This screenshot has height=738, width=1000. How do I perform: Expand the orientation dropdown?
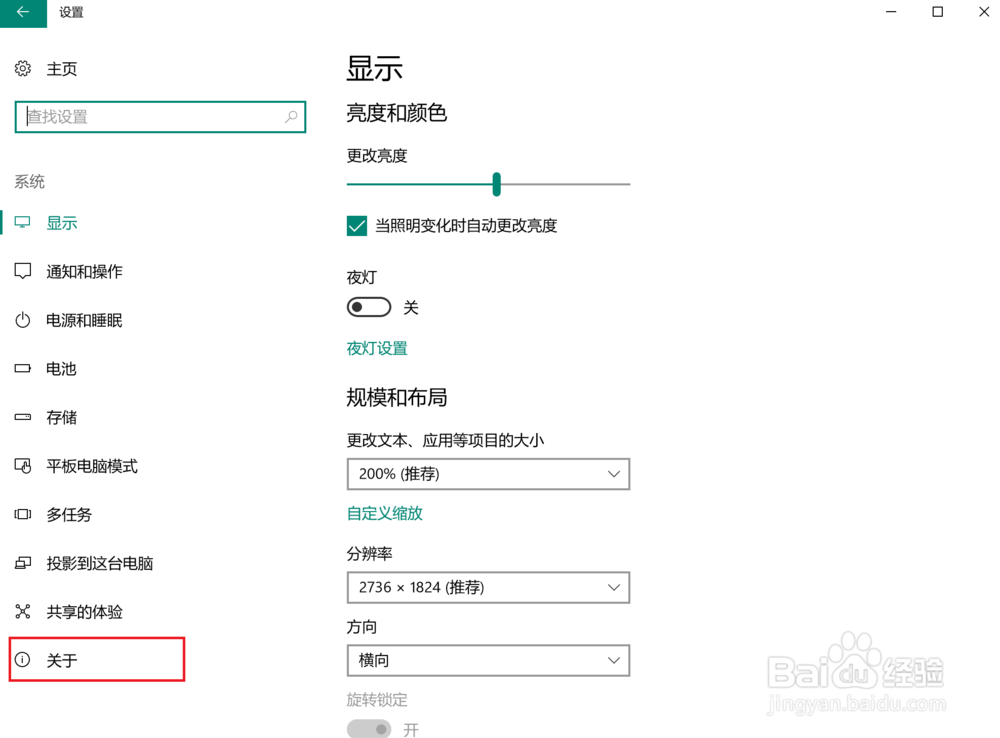click(488, 660)
